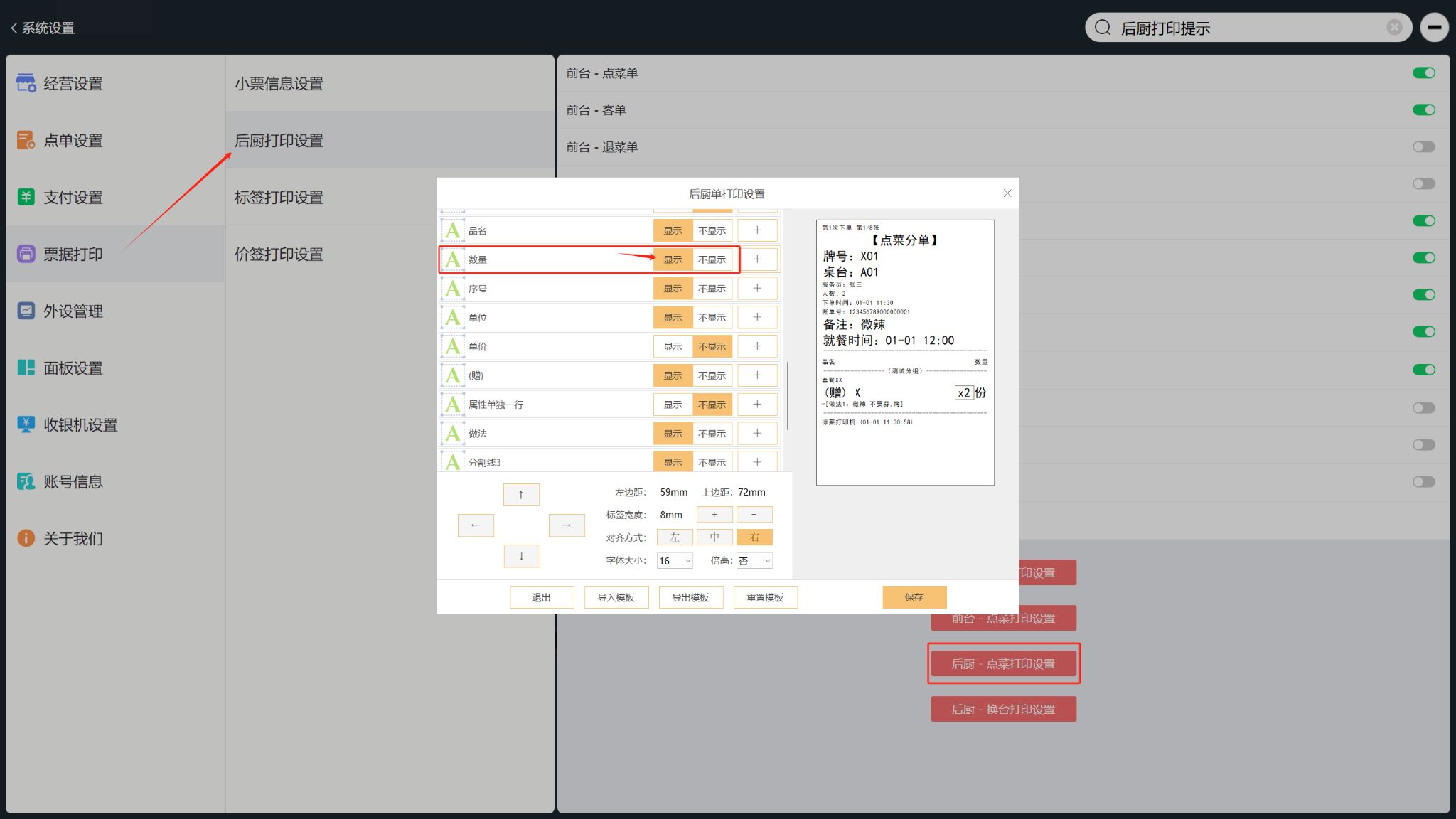Select the 属性单独一行 field A icon
1456x819 pixels.
(452, 405)
